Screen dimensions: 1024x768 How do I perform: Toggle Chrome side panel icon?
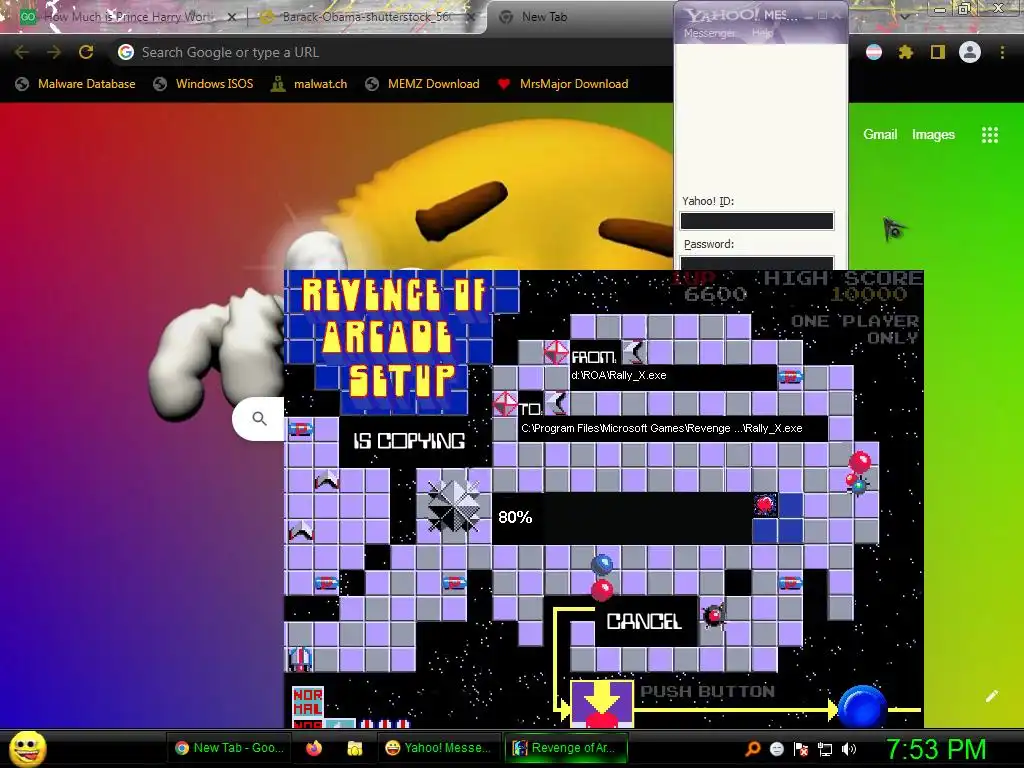(x=937, y=52)
